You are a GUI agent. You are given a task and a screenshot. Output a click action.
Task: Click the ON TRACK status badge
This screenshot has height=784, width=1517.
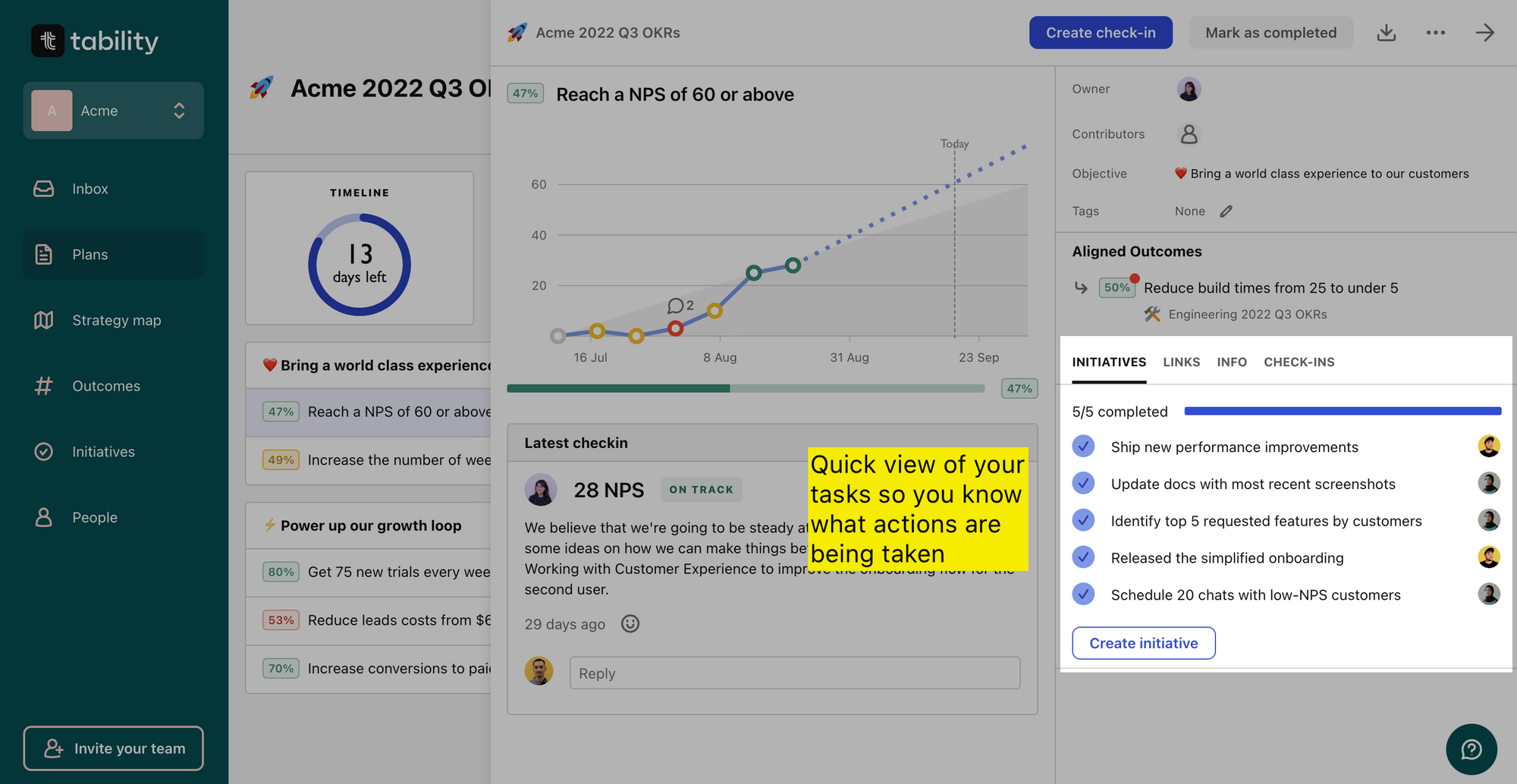point(702,490)
